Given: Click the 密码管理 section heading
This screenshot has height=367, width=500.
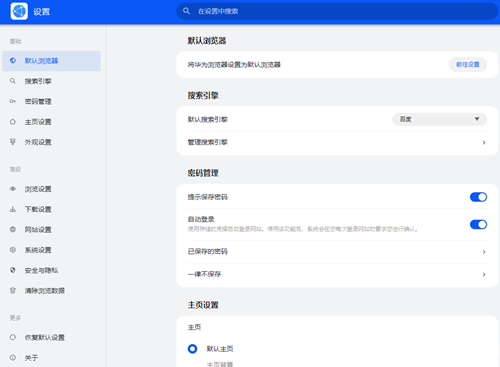Looking at the screenshot, I should [203, 173].
